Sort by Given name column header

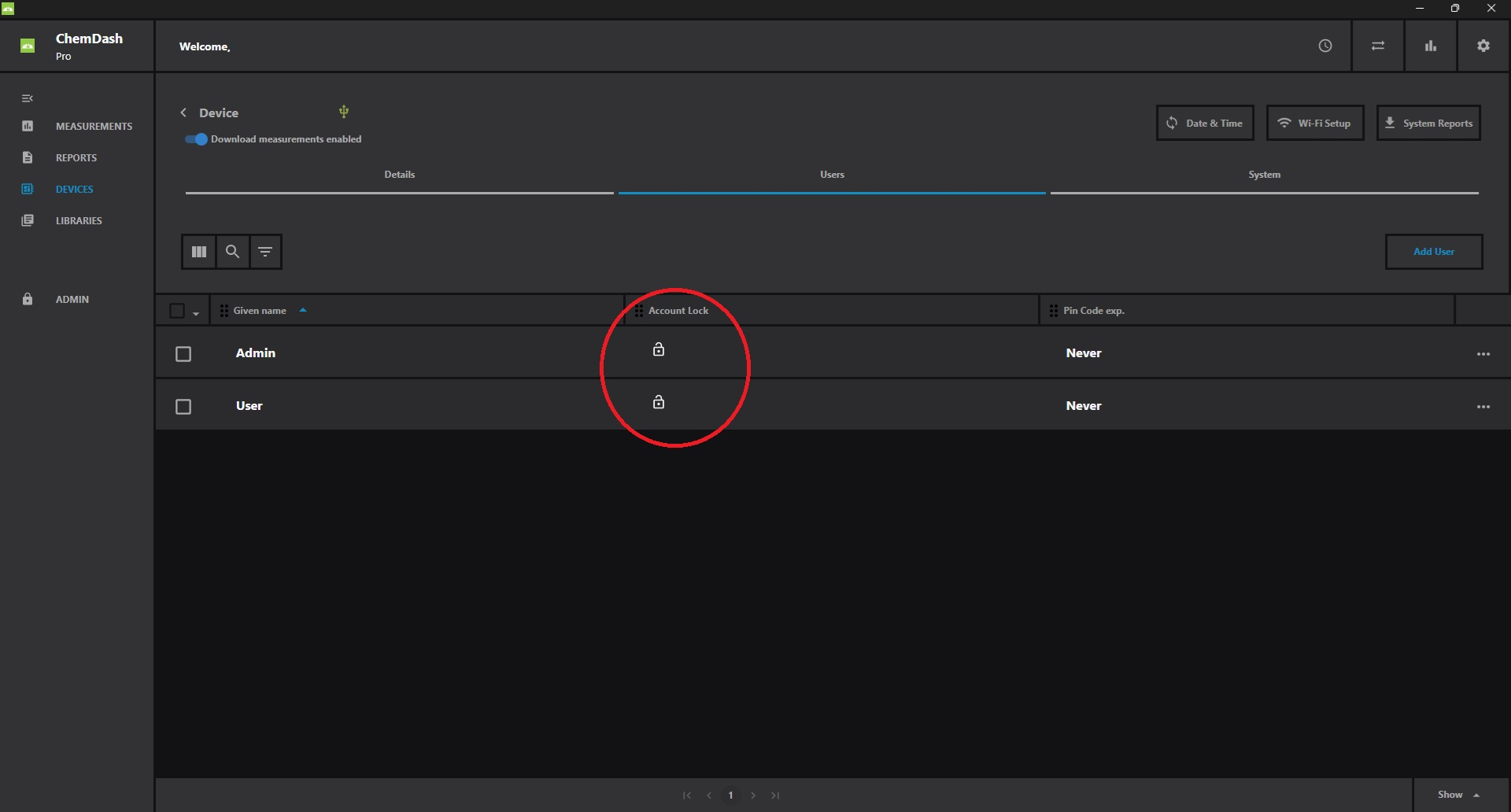[x=260, y=311]
